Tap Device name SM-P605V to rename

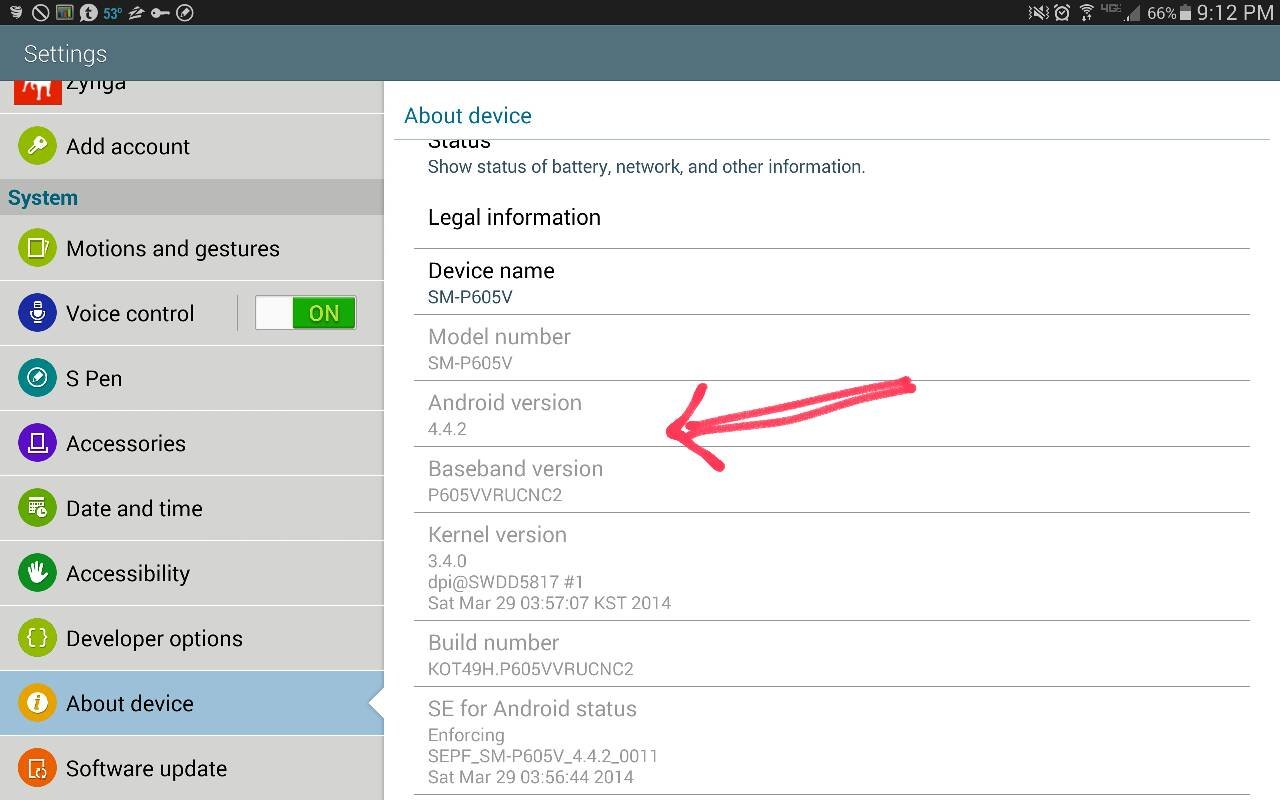[x=832, y=282]
